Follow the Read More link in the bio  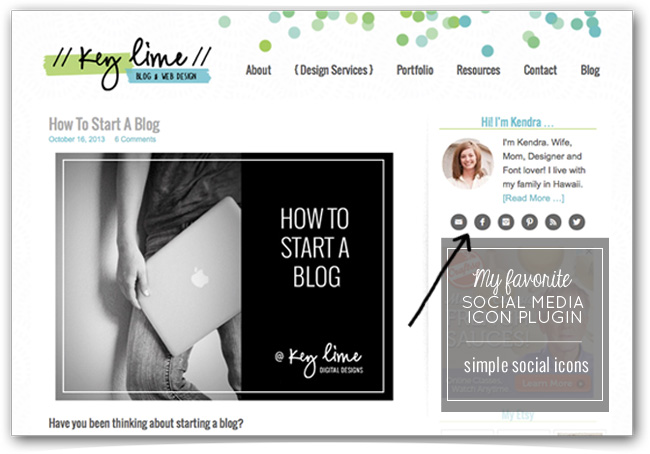pyautogui.click(x=533, y=198)
